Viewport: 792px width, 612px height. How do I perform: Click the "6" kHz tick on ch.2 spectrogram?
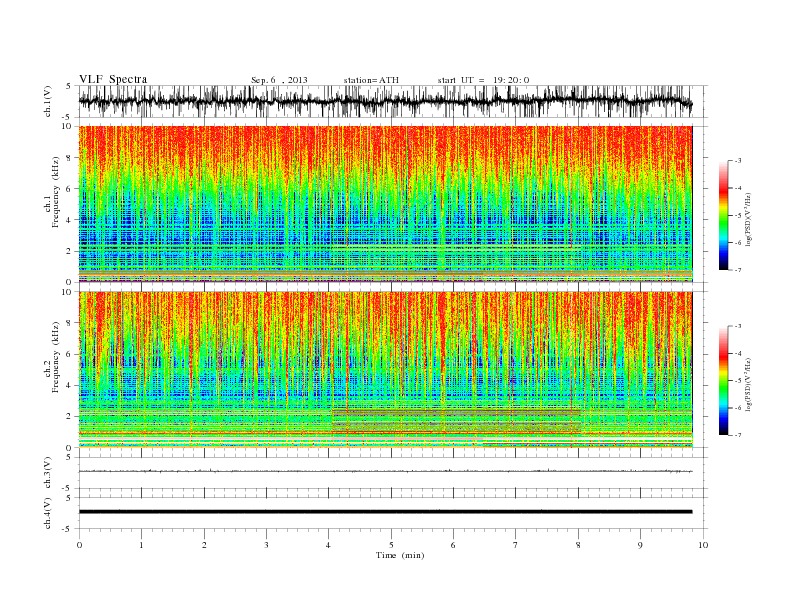click(70, 354)
